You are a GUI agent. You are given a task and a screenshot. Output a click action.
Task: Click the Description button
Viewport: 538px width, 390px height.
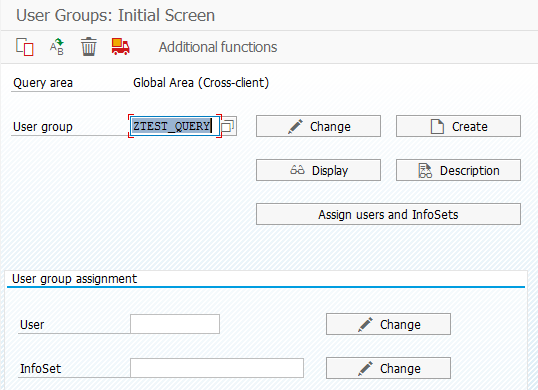click(x=458, y=170)
